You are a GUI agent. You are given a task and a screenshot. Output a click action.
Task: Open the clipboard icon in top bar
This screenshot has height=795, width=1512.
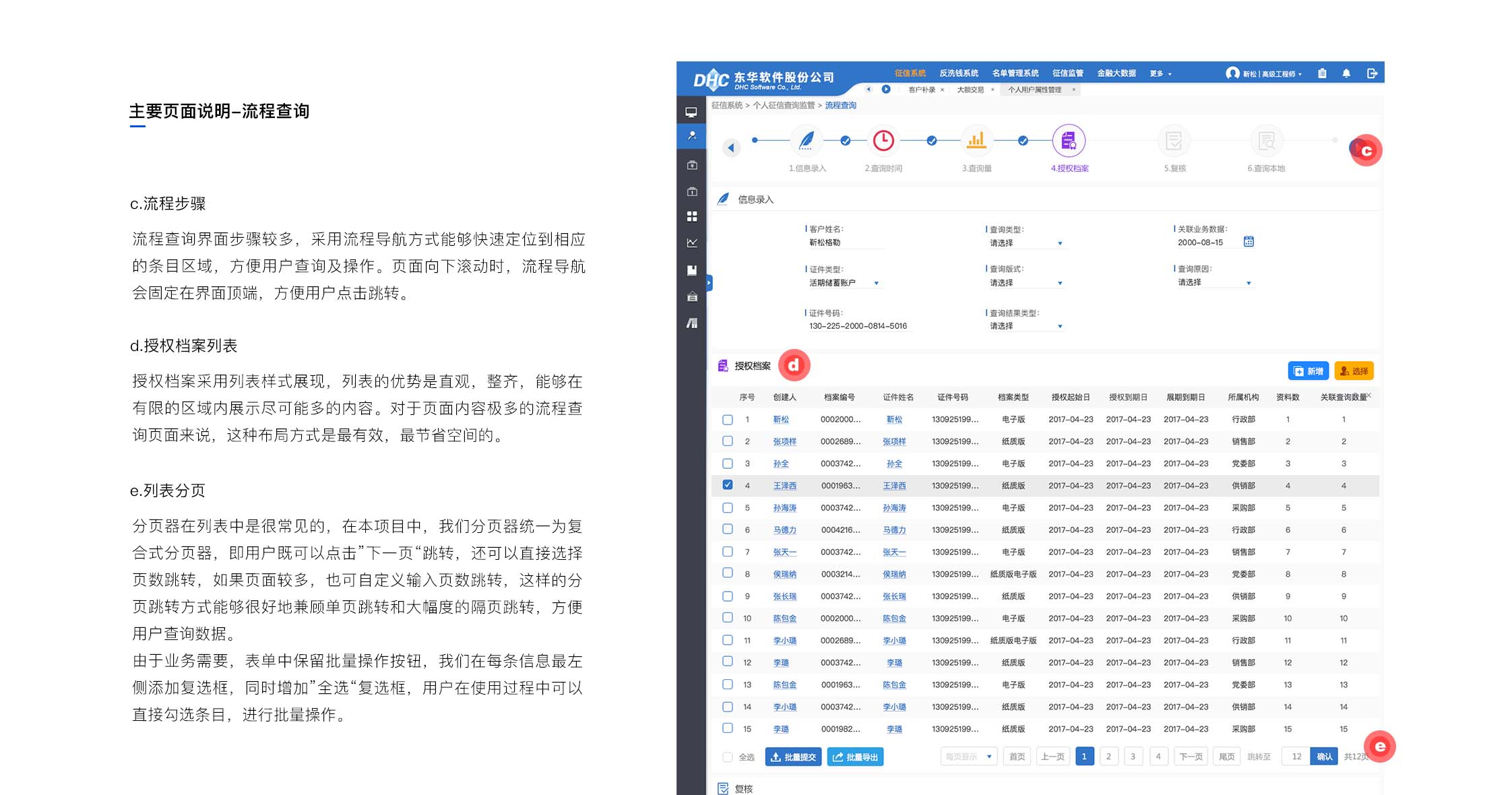pos(1322,73)
